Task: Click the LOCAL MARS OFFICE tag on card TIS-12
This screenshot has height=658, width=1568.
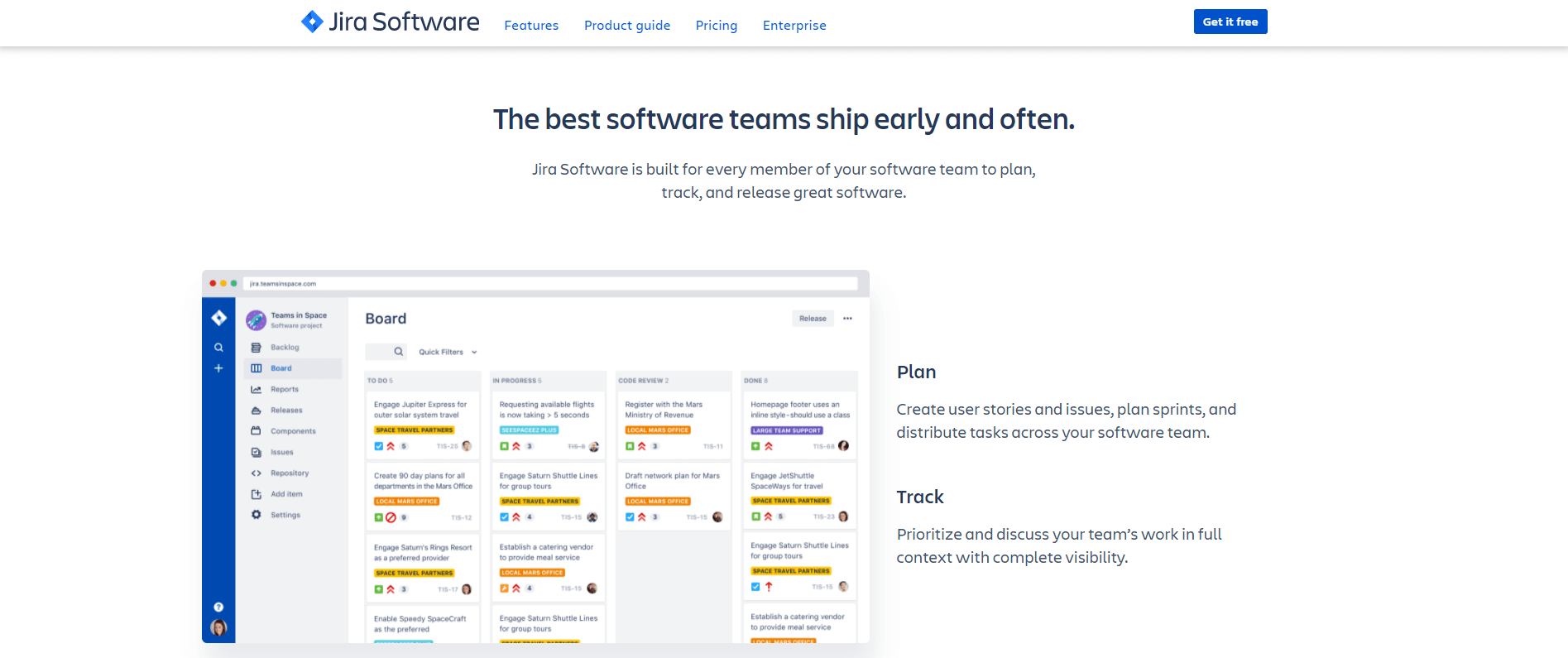Action: coord(406,502)
